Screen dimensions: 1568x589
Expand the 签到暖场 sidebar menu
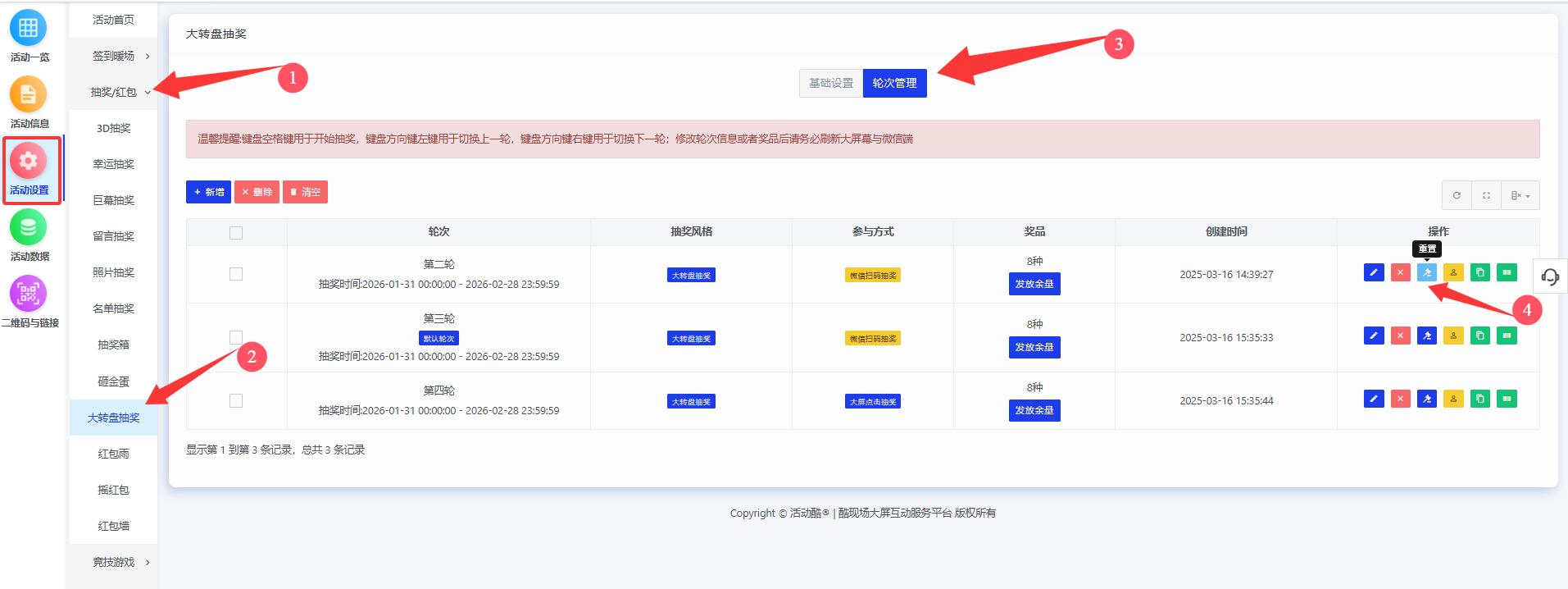click(x=114, y=56)
